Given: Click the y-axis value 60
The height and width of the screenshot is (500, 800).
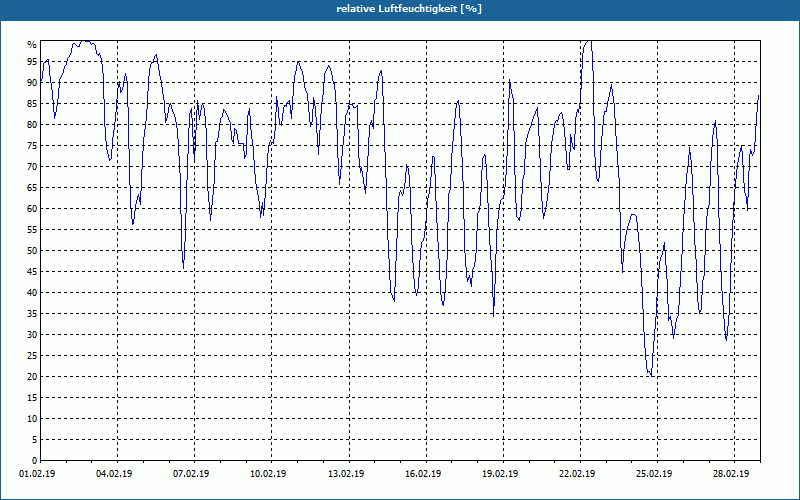Looking at the screenshot, I should 32,209.
